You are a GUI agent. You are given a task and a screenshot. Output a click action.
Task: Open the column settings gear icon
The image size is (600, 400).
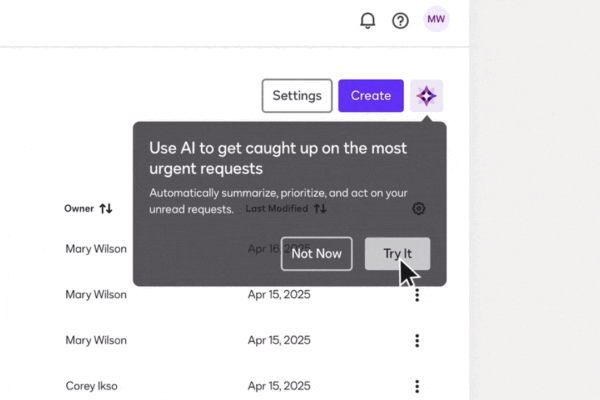point(418,208)
